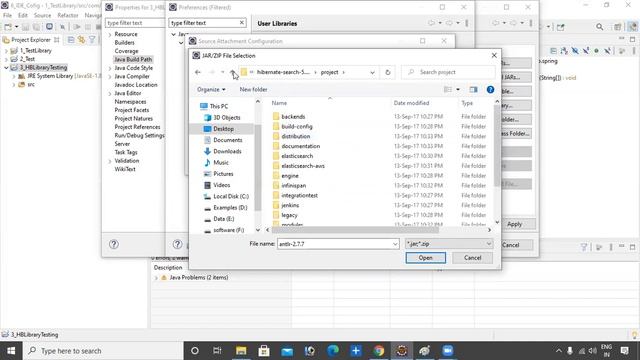Click the Preferences dialog help icon
The height and width of the screenshot is (360, 640).
pyautogui.click(x=177, y=244)
